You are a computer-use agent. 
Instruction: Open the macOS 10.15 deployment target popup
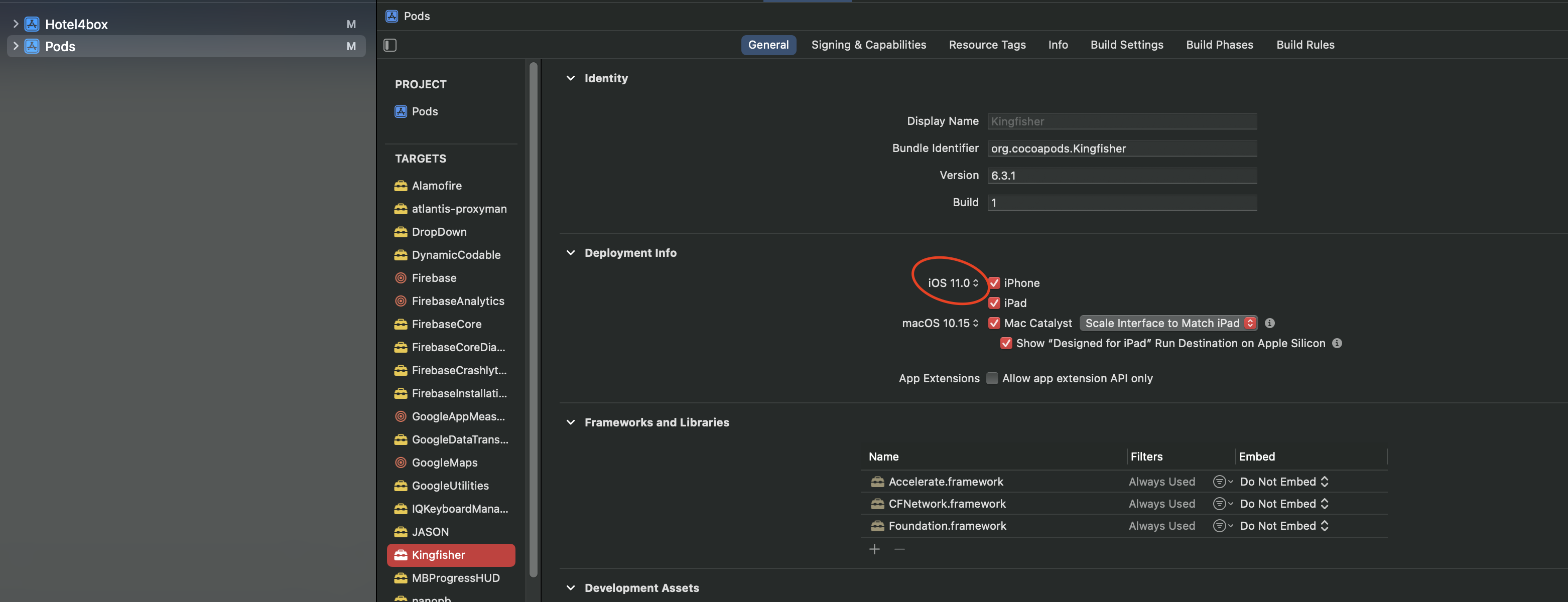point(941,323)
